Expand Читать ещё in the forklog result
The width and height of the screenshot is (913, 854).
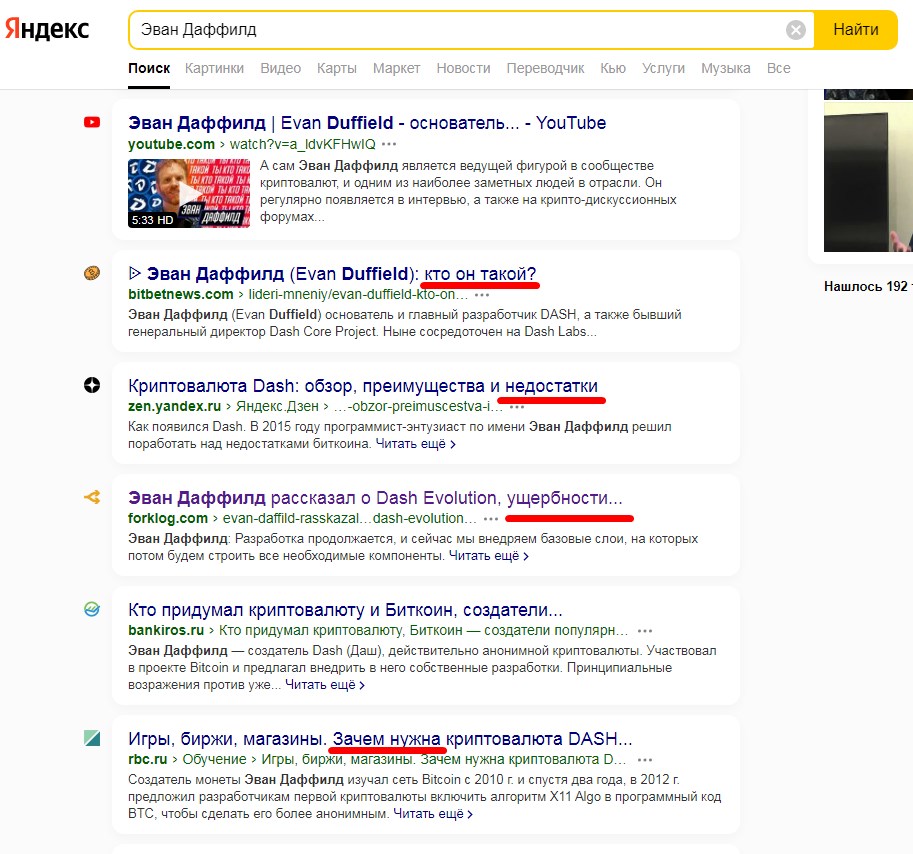click(489, 555)
